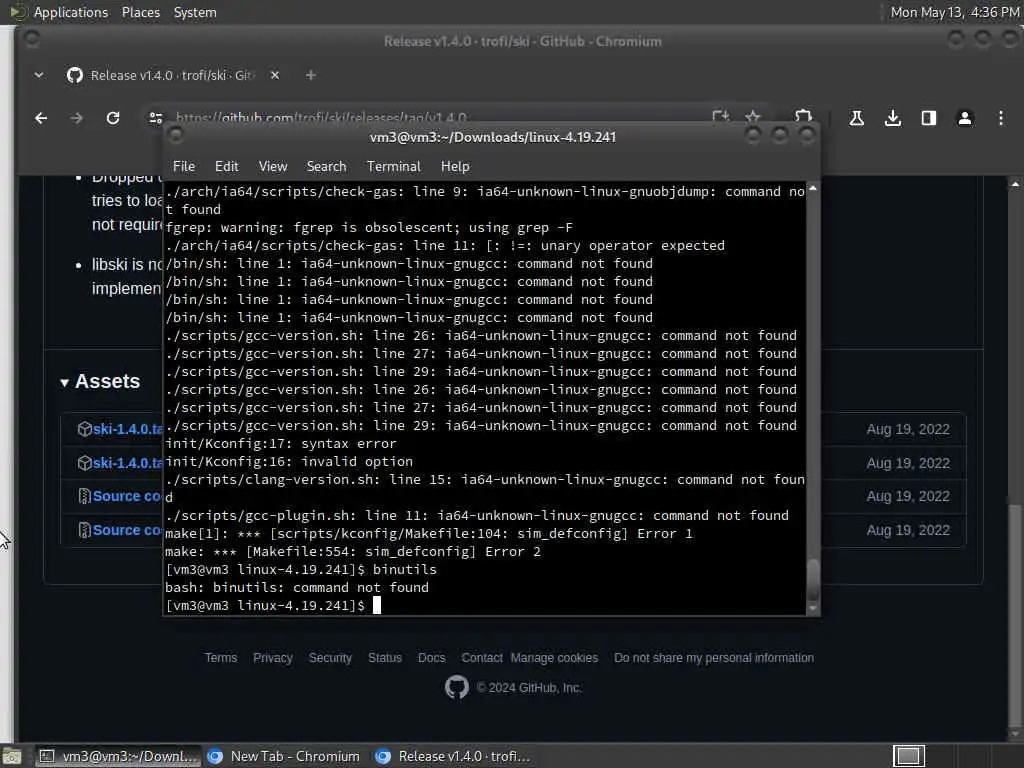This screenshot has height=768, width=1024.
Task: Collapse the Assets section
Action: (100, 381)
